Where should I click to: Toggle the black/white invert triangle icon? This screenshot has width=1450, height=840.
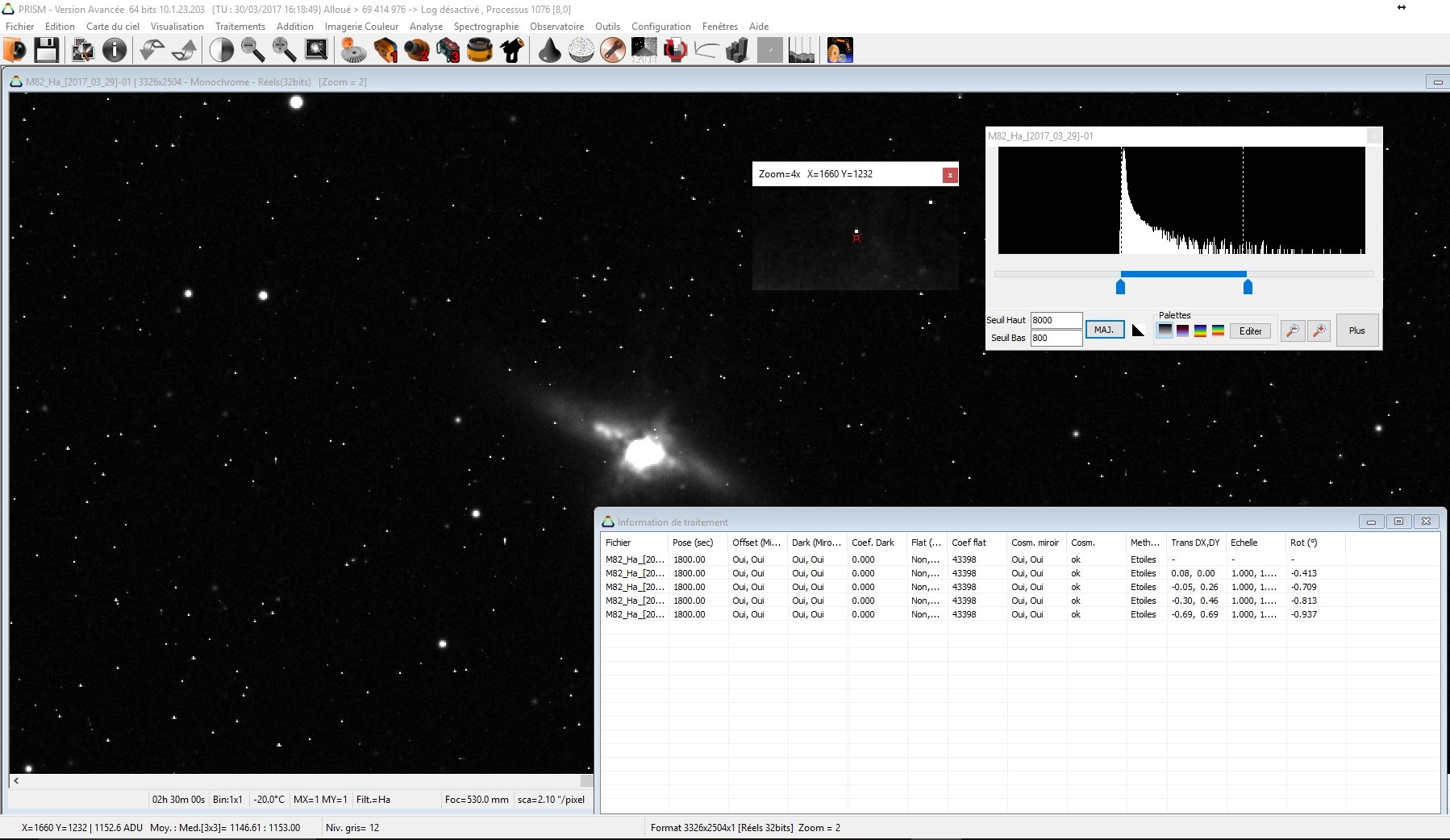tap(1138, 331)
